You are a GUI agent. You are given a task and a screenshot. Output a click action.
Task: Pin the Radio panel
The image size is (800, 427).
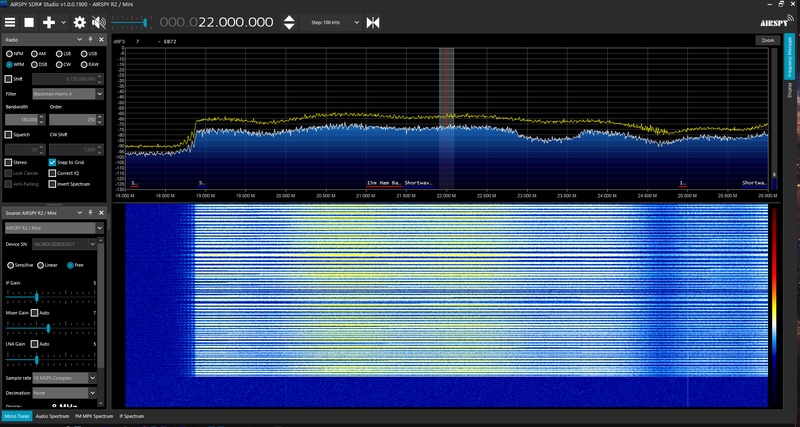92,40
